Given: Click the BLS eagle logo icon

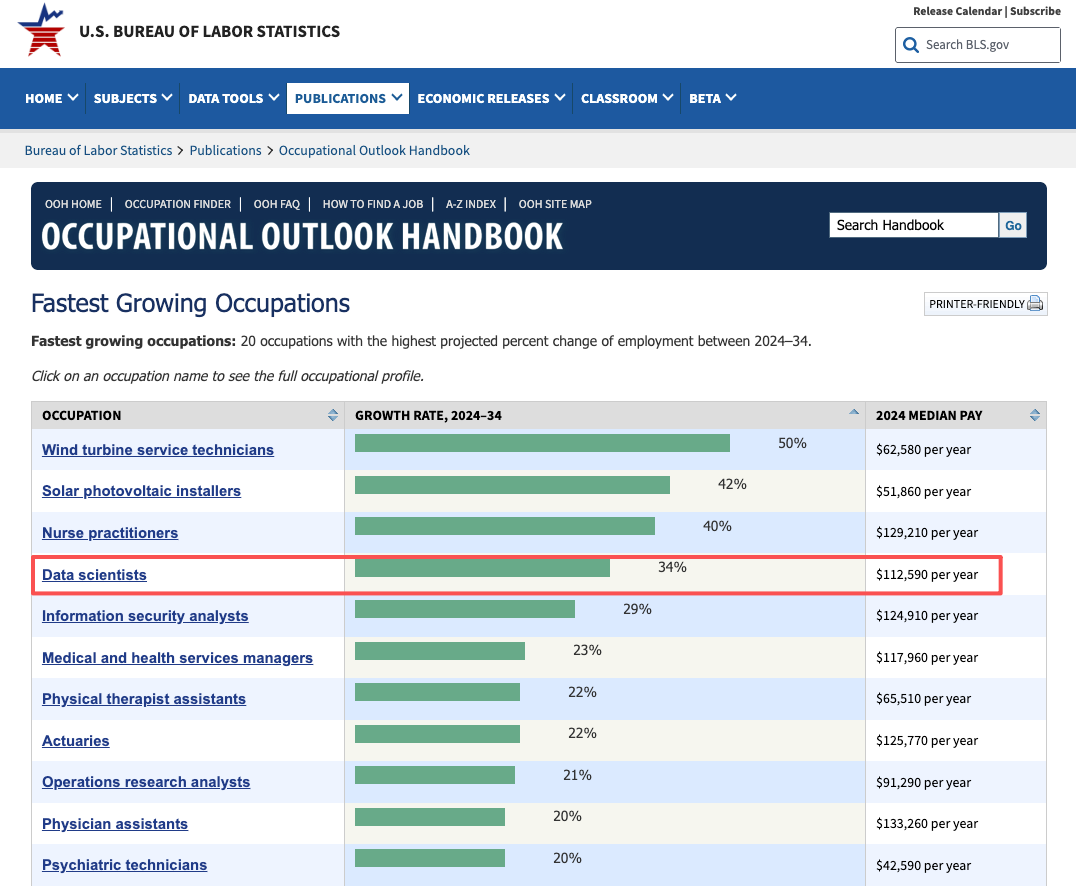Looking at the screenshot, I should point(42,30).
